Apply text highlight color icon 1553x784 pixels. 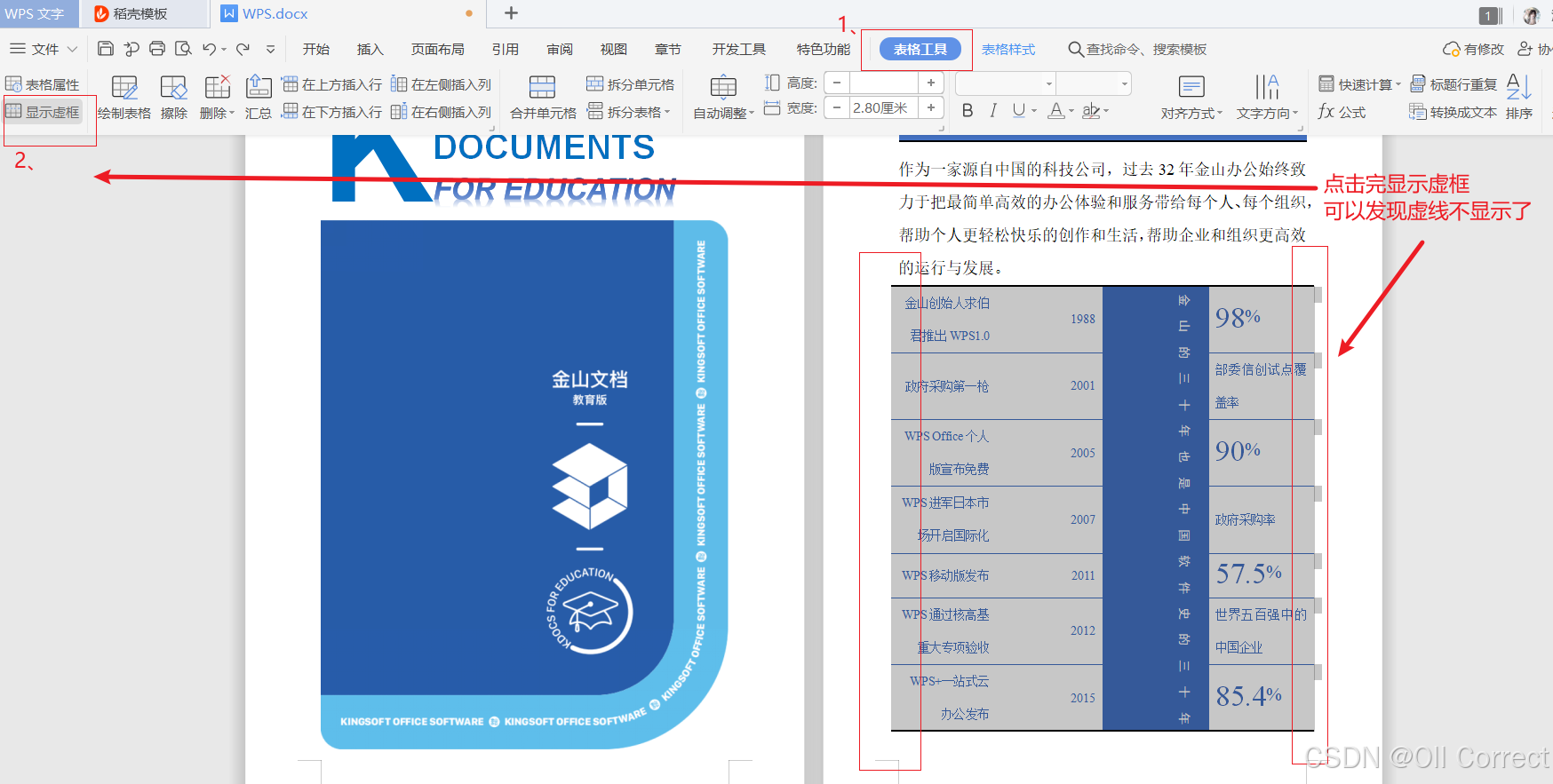point(1090,110)
